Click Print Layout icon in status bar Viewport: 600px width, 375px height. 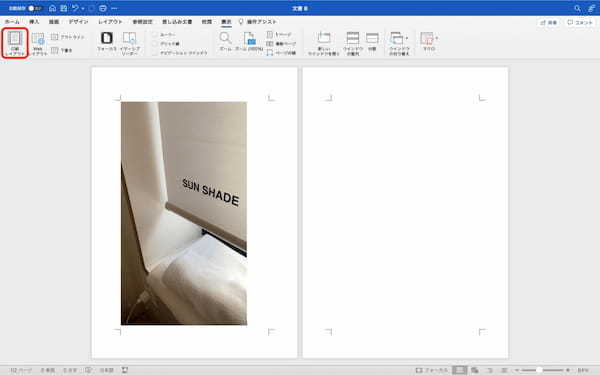[x=460, y=370]
